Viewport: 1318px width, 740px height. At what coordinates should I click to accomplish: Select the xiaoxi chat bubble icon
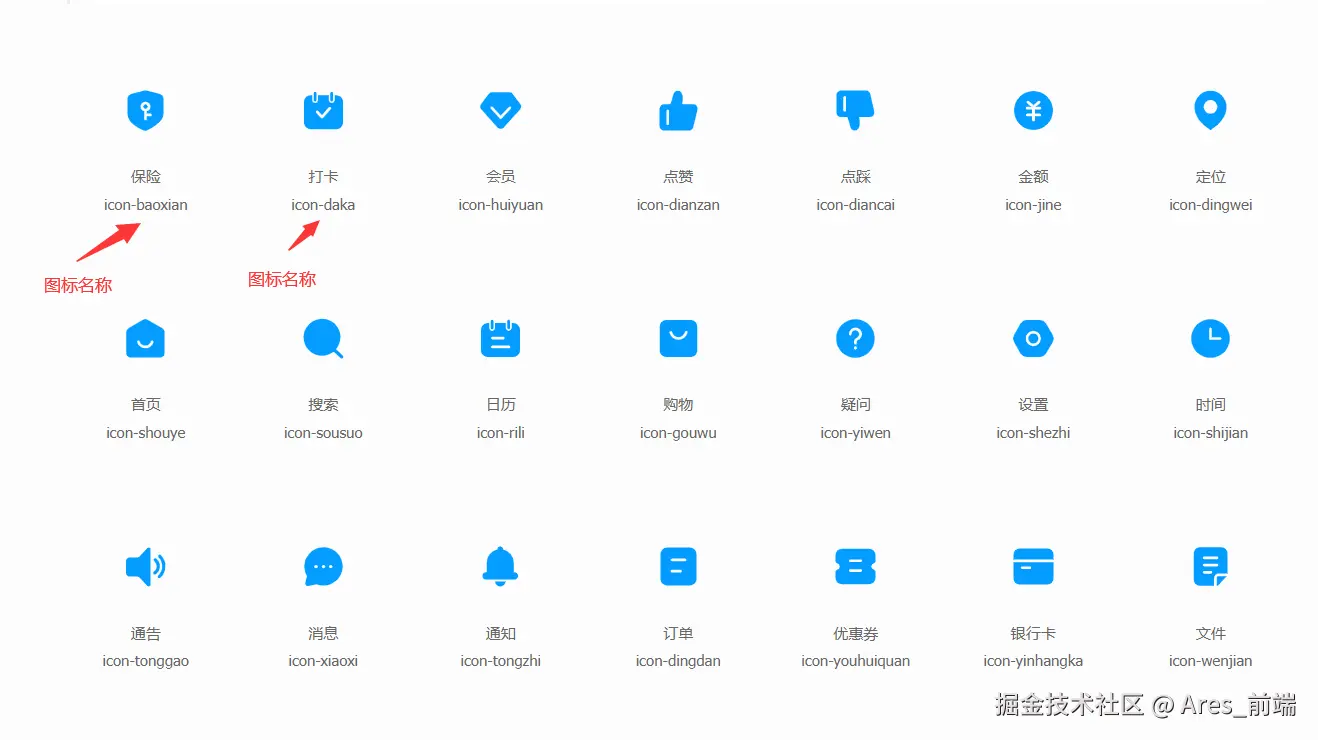point(323,567)
